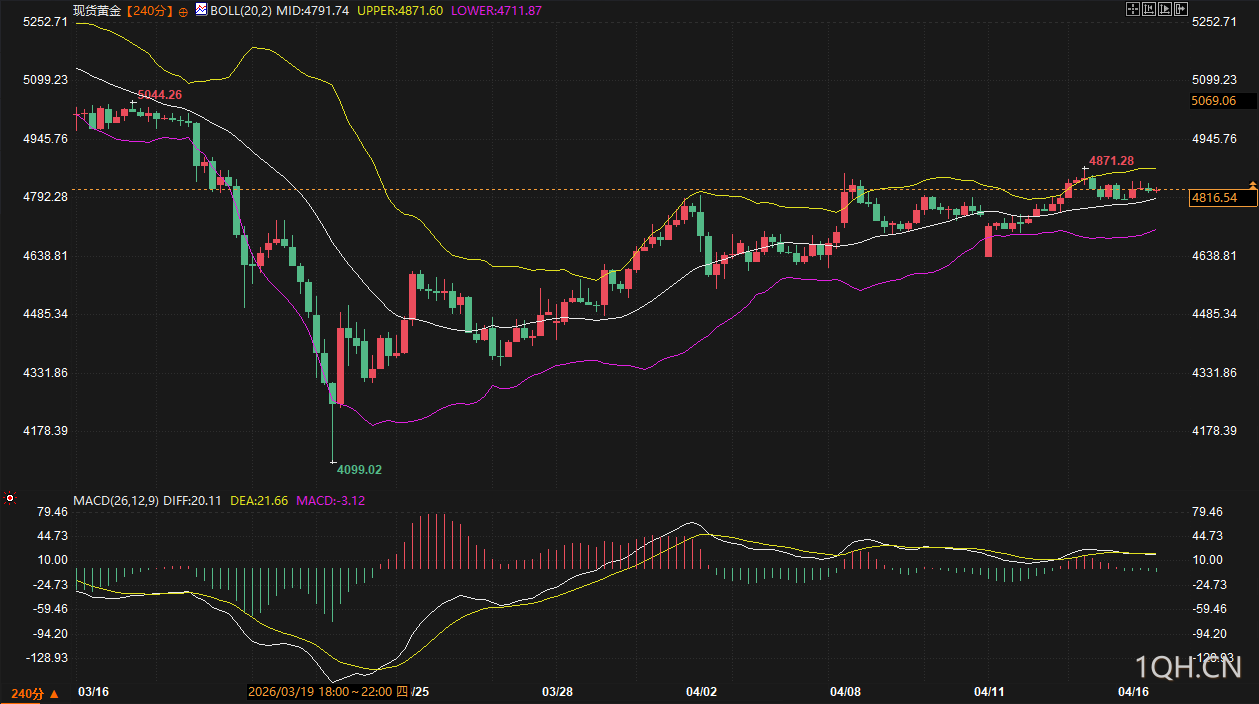Screen dimensions: 1259x704
Task: Open the BOLL indicator chart icon
Action: coord(201,9)
